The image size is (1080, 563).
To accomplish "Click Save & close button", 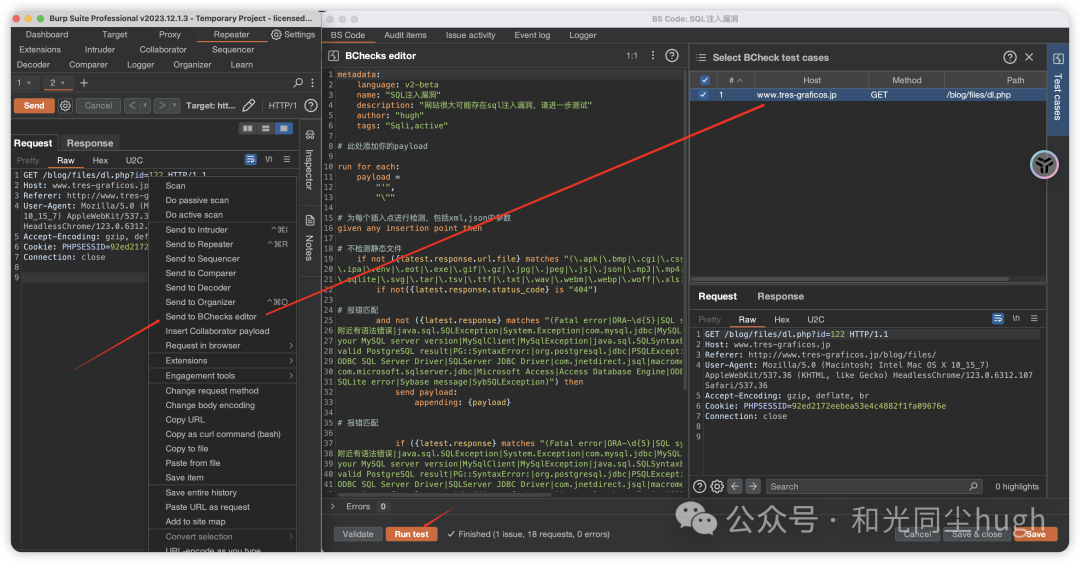I will (977, 534).
